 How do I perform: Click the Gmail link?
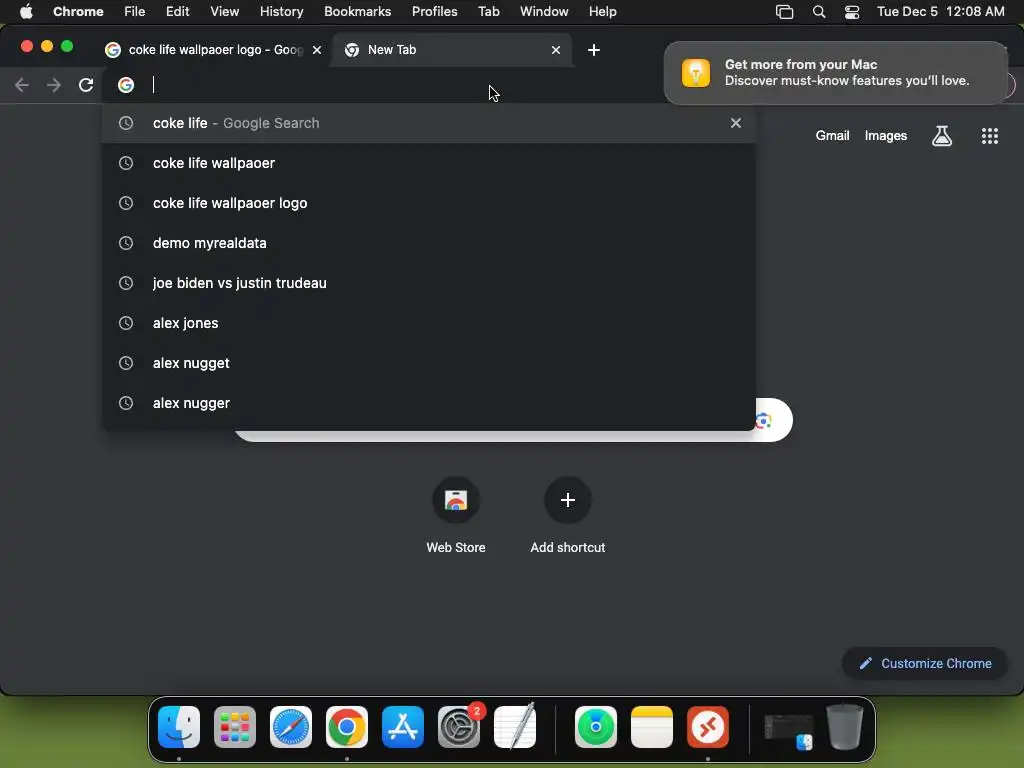tap(832, 136)
